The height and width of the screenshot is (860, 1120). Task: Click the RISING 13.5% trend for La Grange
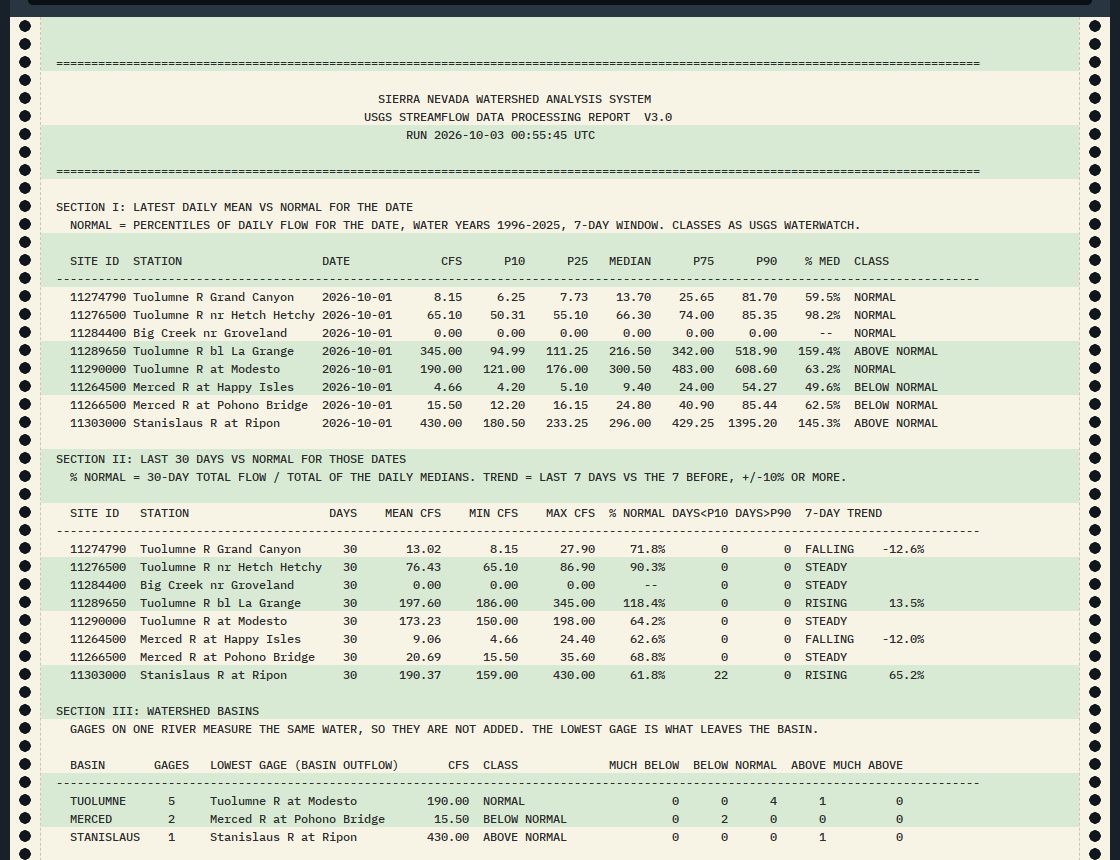coord(864,604)
